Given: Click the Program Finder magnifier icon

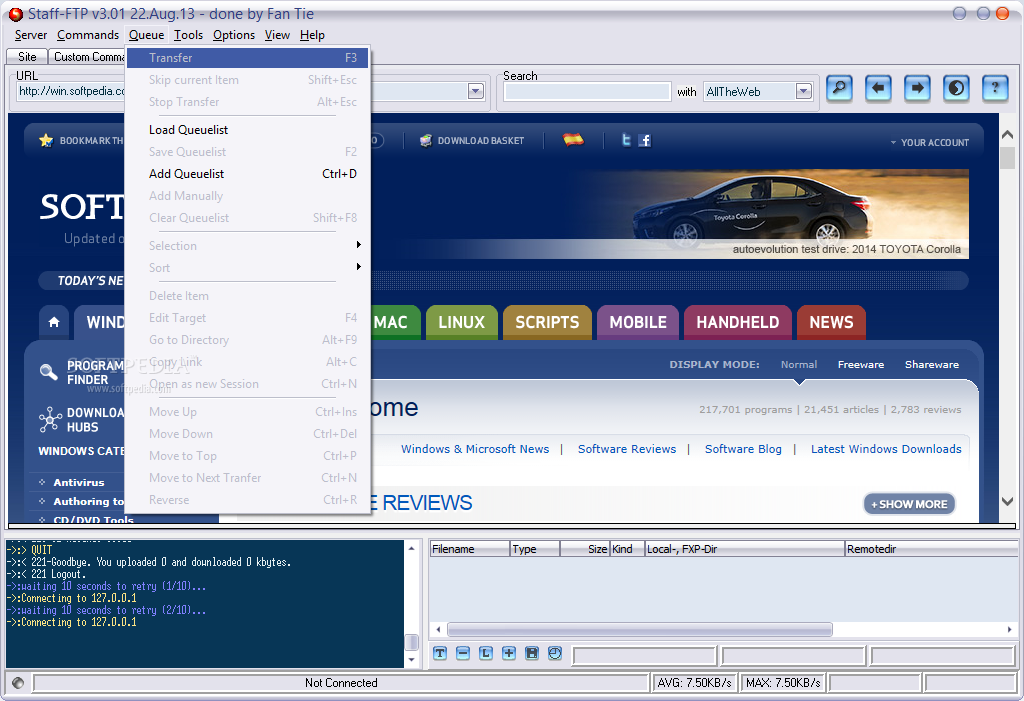Looking at the screenshot, I should point(48,372).
